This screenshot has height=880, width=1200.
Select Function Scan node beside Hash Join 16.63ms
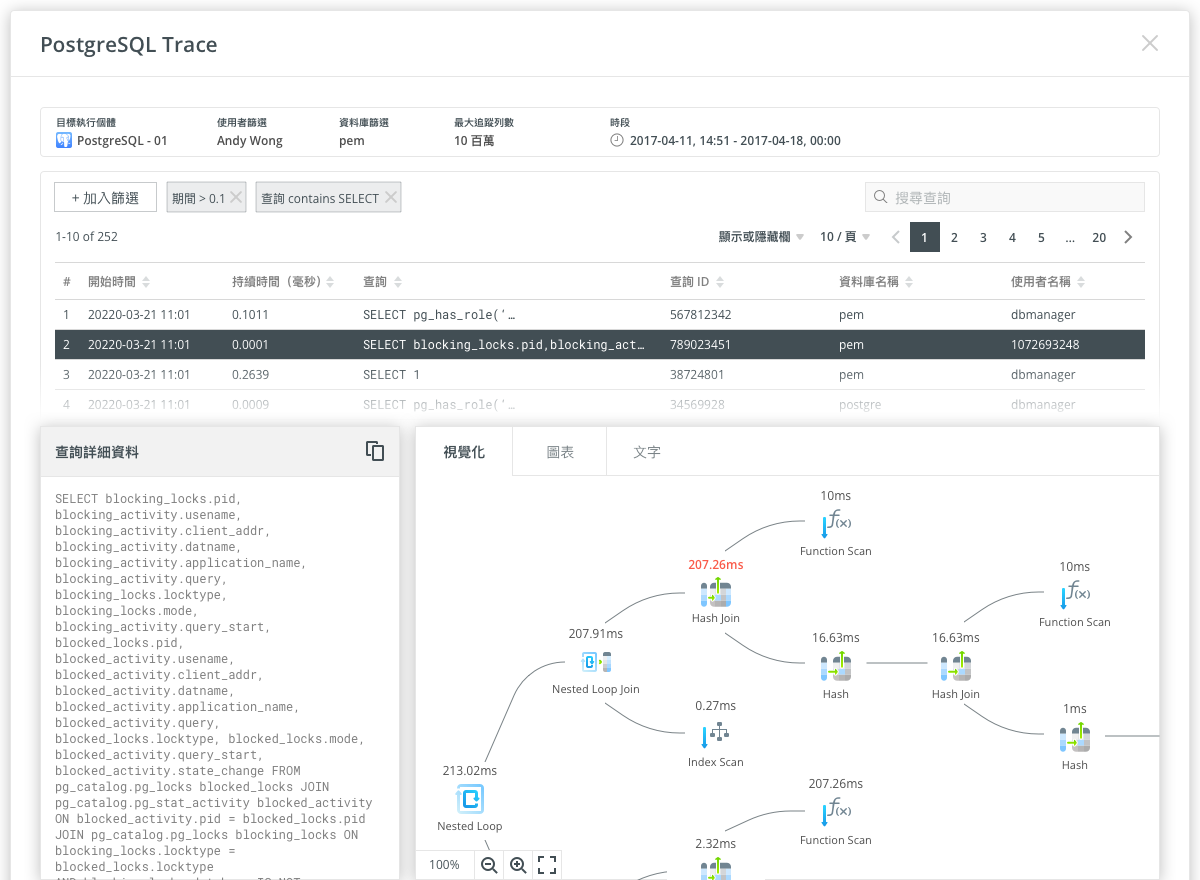coord(1075,595)
